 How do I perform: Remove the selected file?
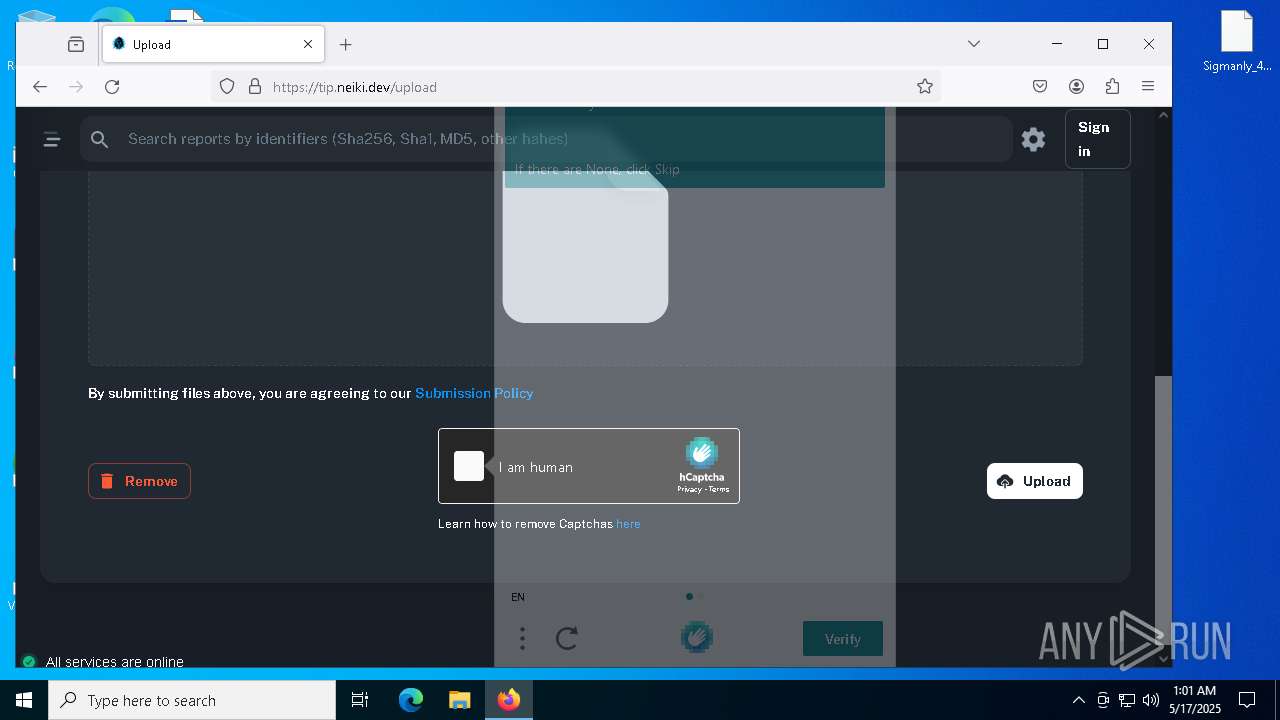coord(139,481)
